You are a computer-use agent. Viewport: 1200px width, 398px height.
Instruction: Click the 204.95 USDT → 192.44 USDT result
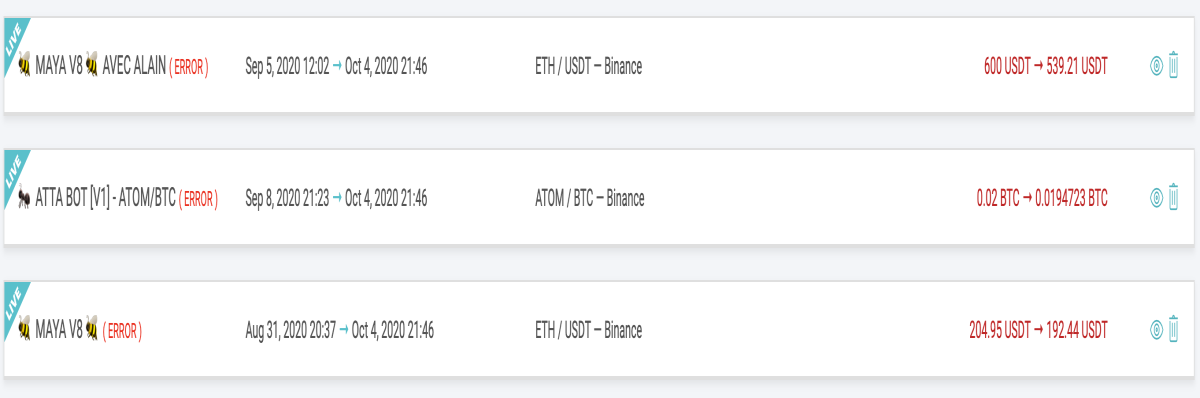(1038, 330)
